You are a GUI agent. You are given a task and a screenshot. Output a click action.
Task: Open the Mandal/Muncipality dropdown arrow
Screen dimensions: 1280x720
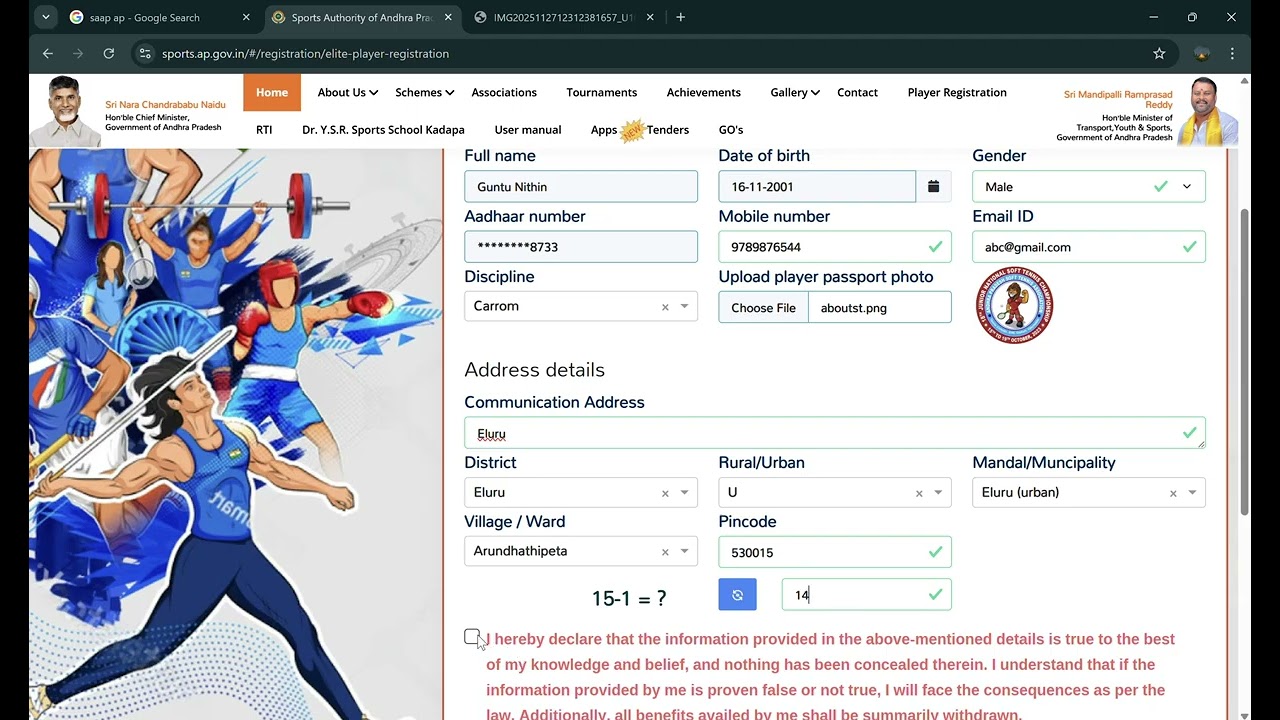pos(1192,493)
